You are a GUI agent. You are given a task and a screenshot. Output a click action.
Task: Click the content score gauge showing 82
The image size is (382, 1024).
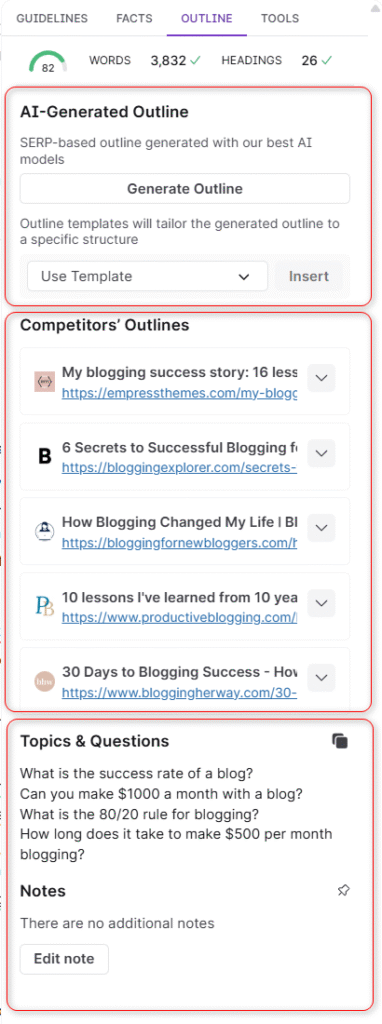click(x=48, y=61)
